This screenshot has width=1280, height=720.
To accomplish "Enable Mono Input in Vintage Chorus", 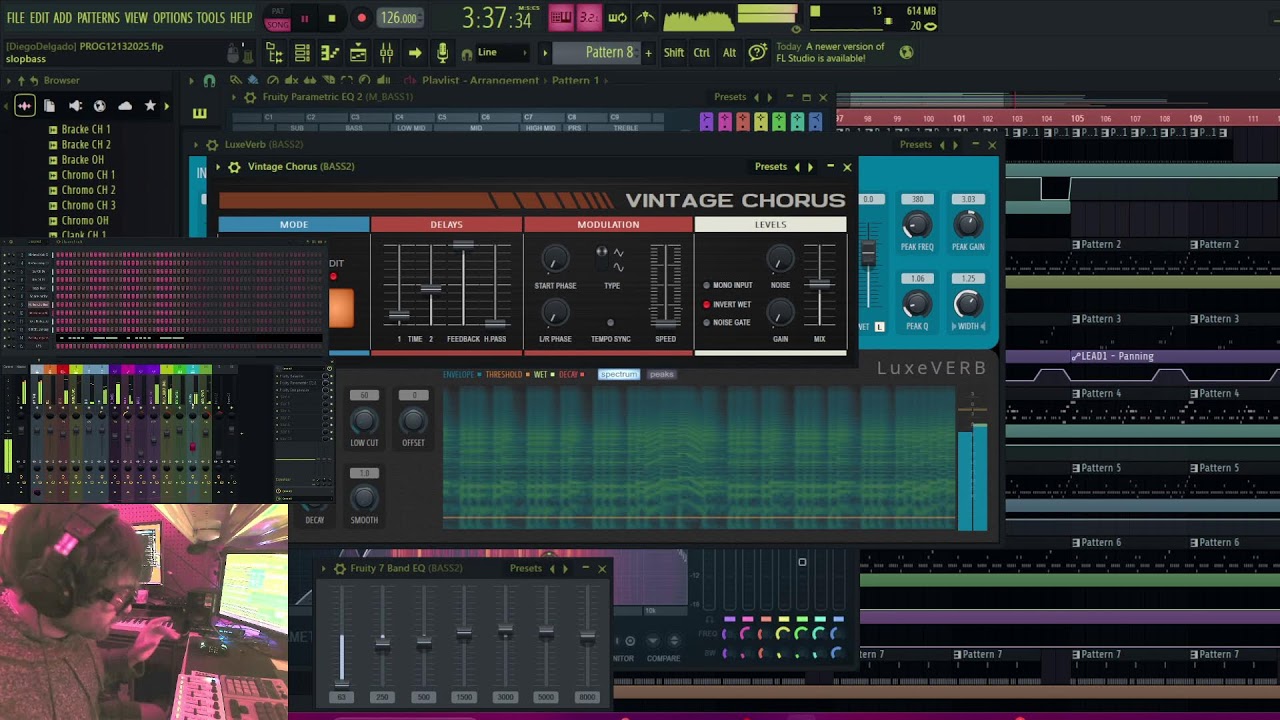I will pyautogui.click(x=707, y=286).
